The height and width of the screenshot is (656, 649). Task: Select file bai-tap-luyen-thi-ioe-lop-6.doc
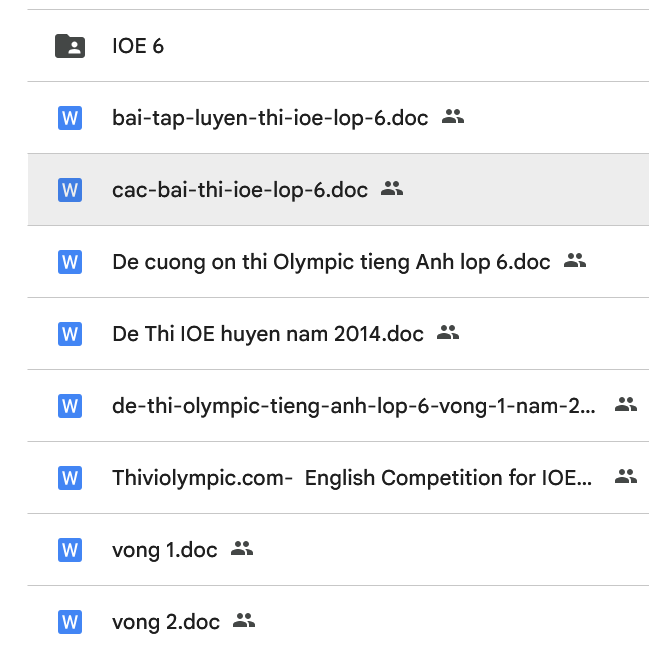(270, 118)
